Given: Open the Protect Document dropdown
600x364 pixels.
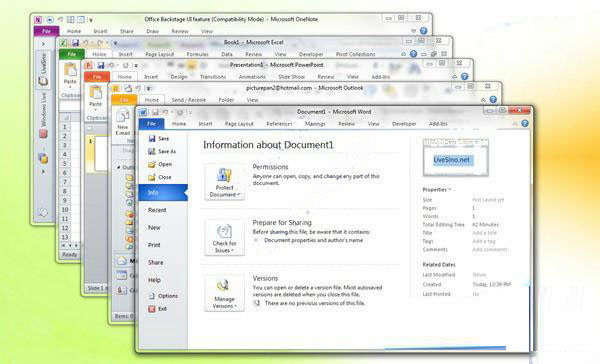Looking at the screenshot, I should [x=225, y=182].
